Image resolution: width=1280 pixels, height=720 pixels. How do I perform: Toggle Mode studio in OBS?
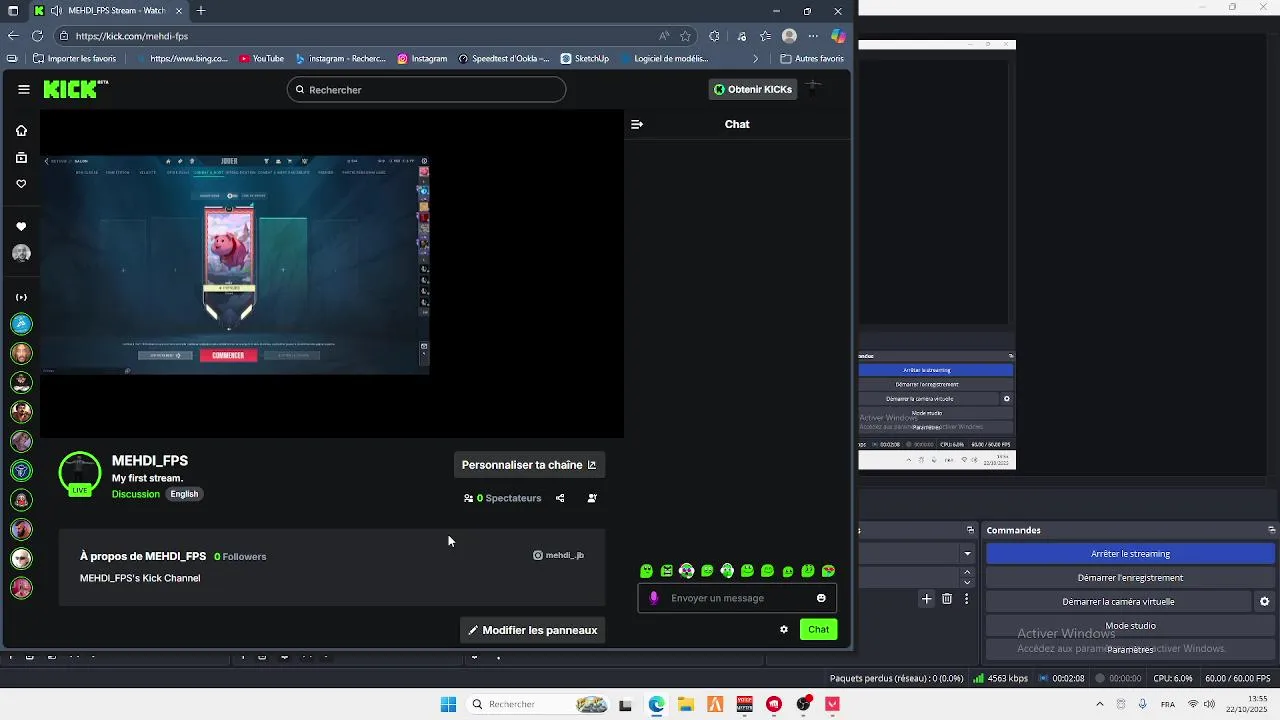[x=1130, y=626]
